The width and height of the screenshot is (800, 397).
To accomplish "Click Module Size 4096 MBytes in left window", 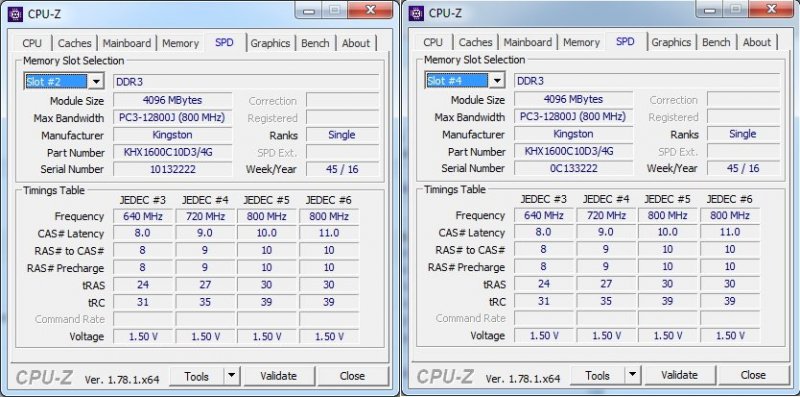I will tap(172, 101).
